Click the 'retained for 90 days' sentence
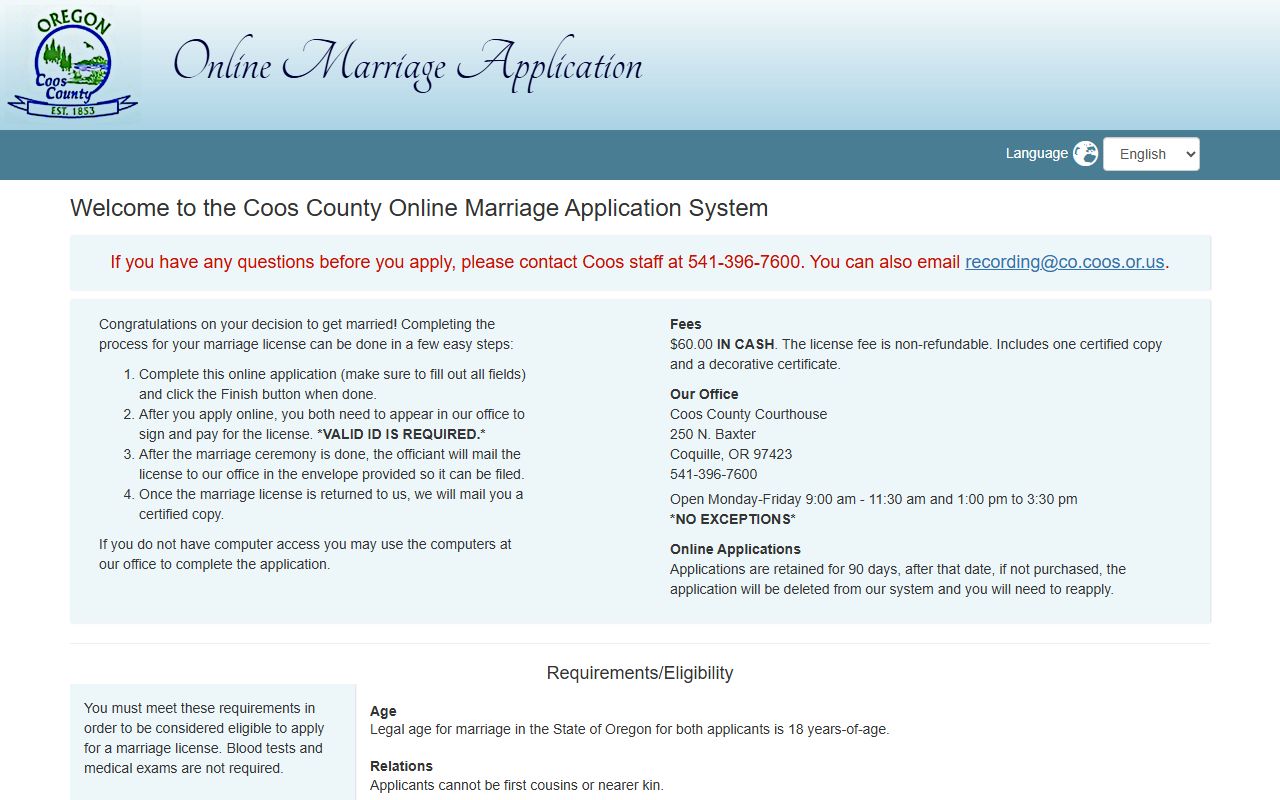 click(x=898, y=579)
